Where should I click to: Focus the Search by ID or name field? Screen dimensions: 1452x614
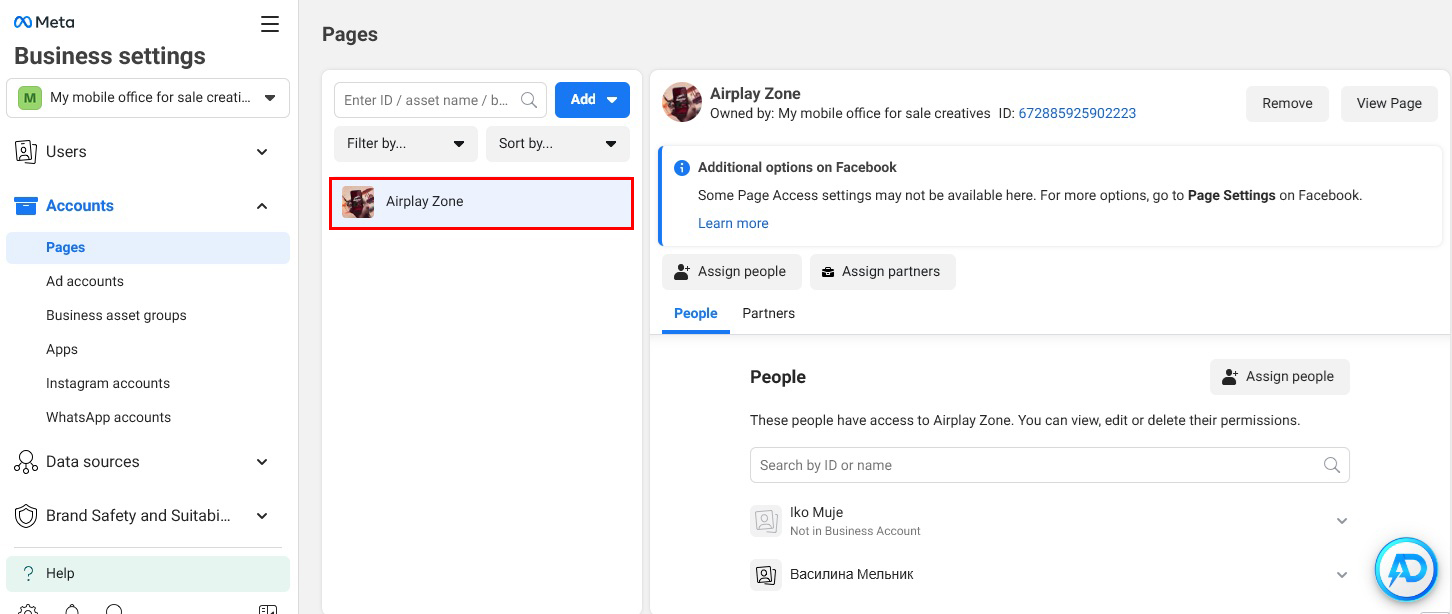coord(1050,466)
